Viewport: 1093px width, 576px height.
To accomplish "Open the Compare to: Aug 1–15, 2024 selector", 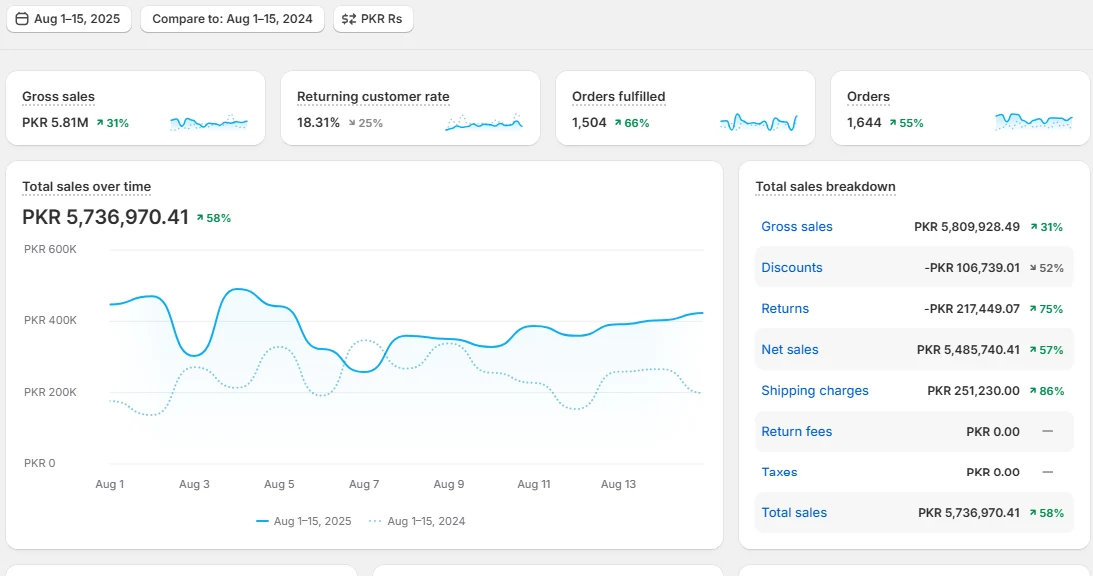I will (232, 19).
